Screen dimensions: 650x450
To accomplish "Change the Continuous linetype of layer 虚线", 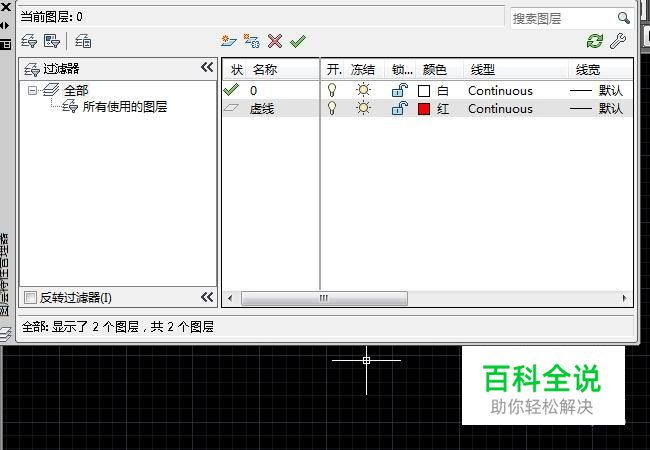I will tap(500, 109).
